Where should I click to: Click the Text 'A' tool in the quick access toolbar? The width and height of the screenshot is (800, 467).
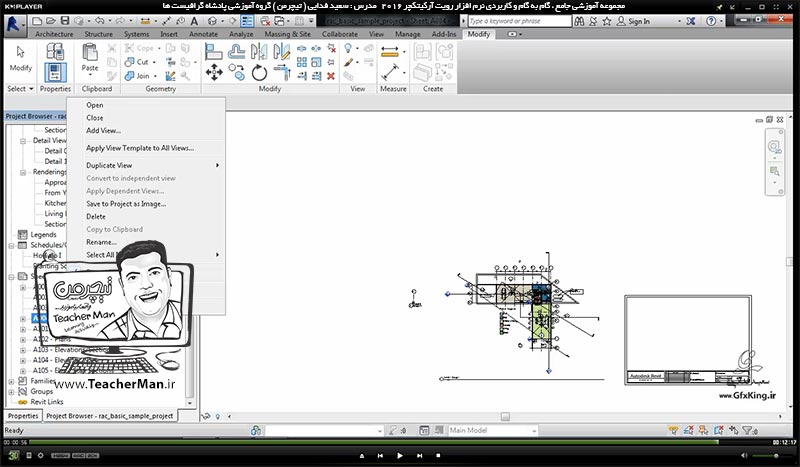[194, 21]
